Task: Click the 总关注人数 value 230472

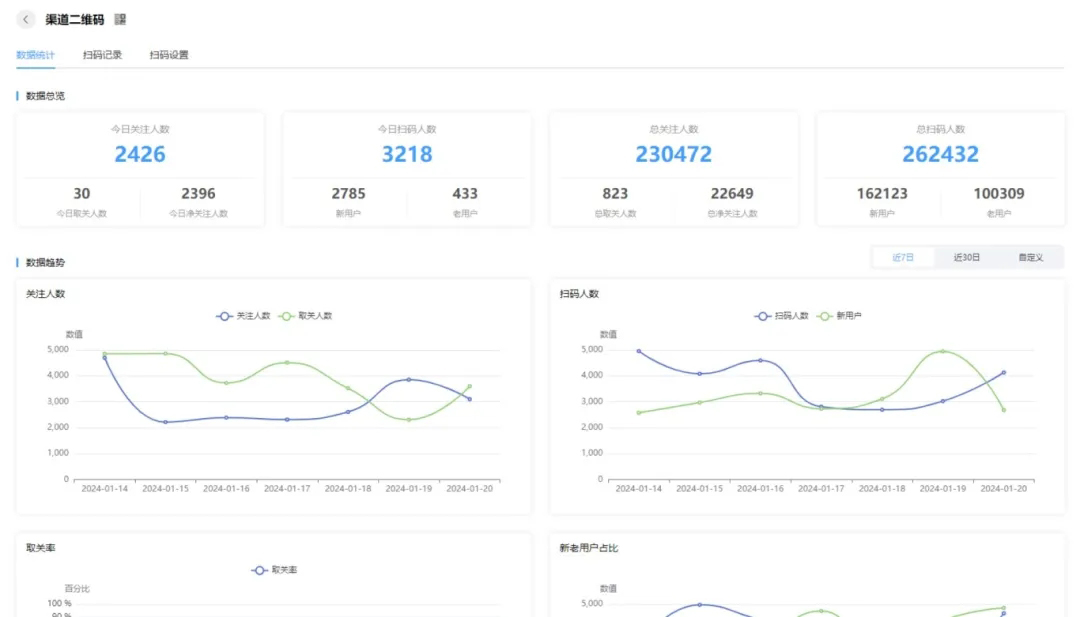Action: tap(674, 154)
